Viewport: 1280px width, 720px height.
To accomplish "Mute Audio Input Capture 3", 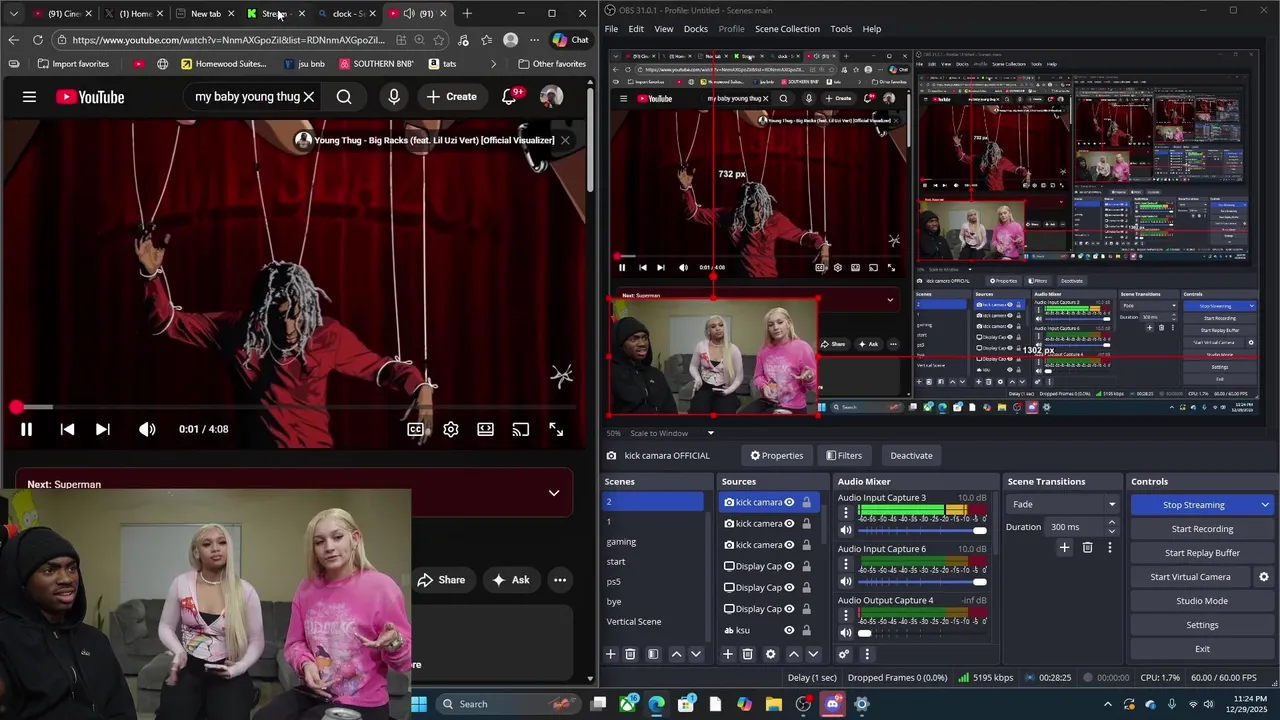I will click(x=846, y=530).
